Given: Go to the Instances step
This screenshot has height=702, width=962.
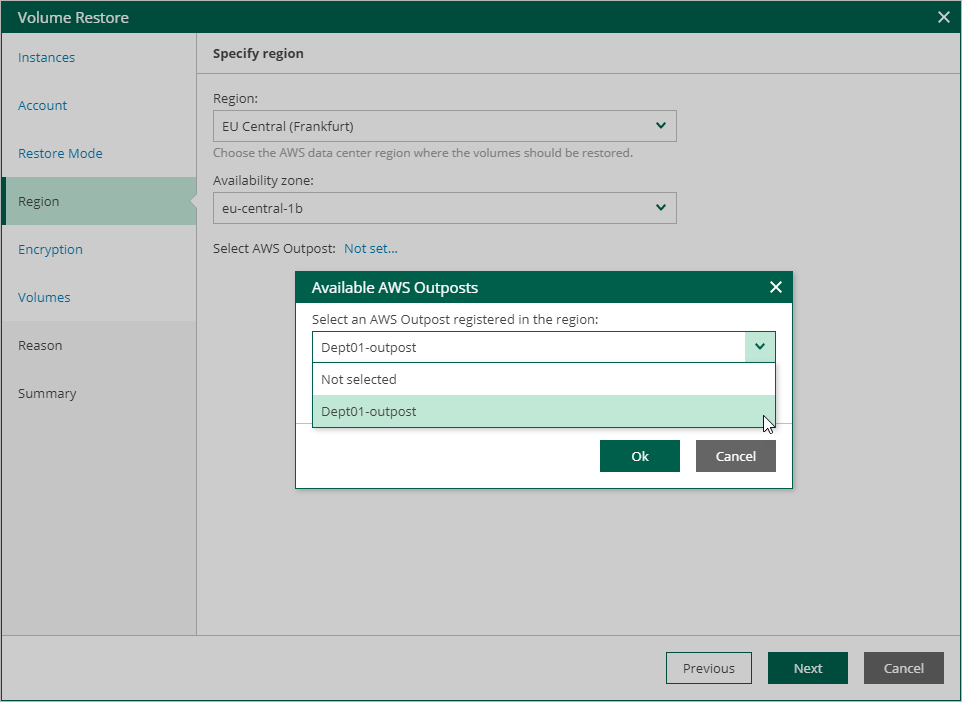Looking at the screenshot, I should tap(46, 57).
